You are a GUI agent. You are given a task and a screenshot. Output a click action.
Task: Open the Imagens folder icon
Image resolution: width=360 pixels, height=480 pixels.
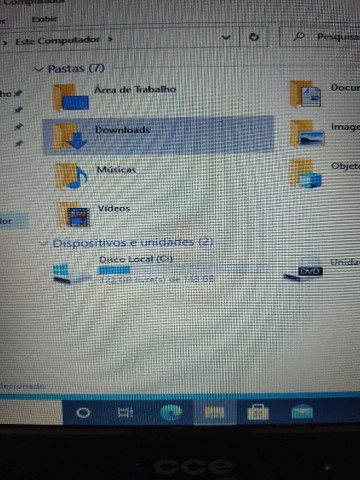pyautogui.click(x=307, y=133)
